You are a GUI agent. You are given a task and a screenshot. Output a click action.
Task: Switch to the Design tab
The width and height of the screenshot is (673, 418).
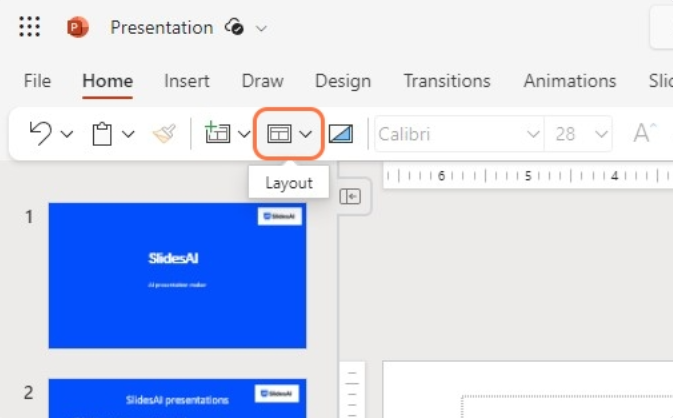tap(342, 81)
